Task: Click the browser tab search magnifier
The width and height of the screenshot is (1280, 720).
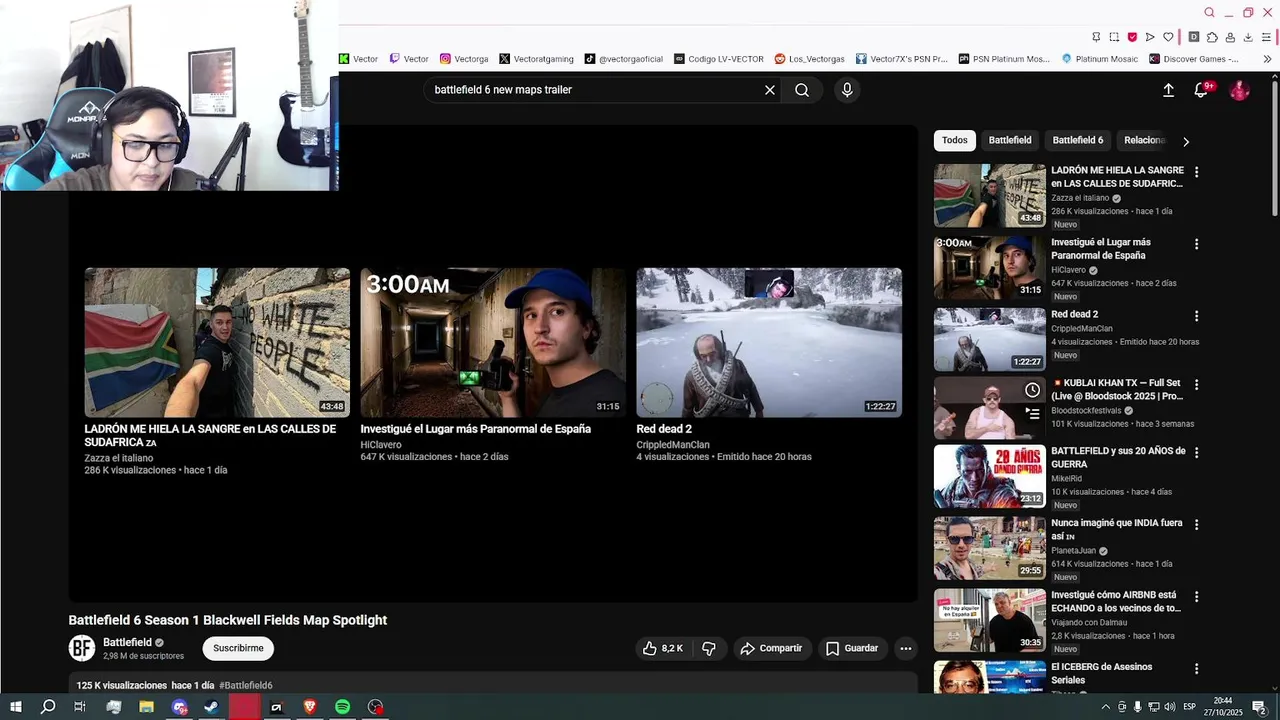Action: pos(1209,13)
